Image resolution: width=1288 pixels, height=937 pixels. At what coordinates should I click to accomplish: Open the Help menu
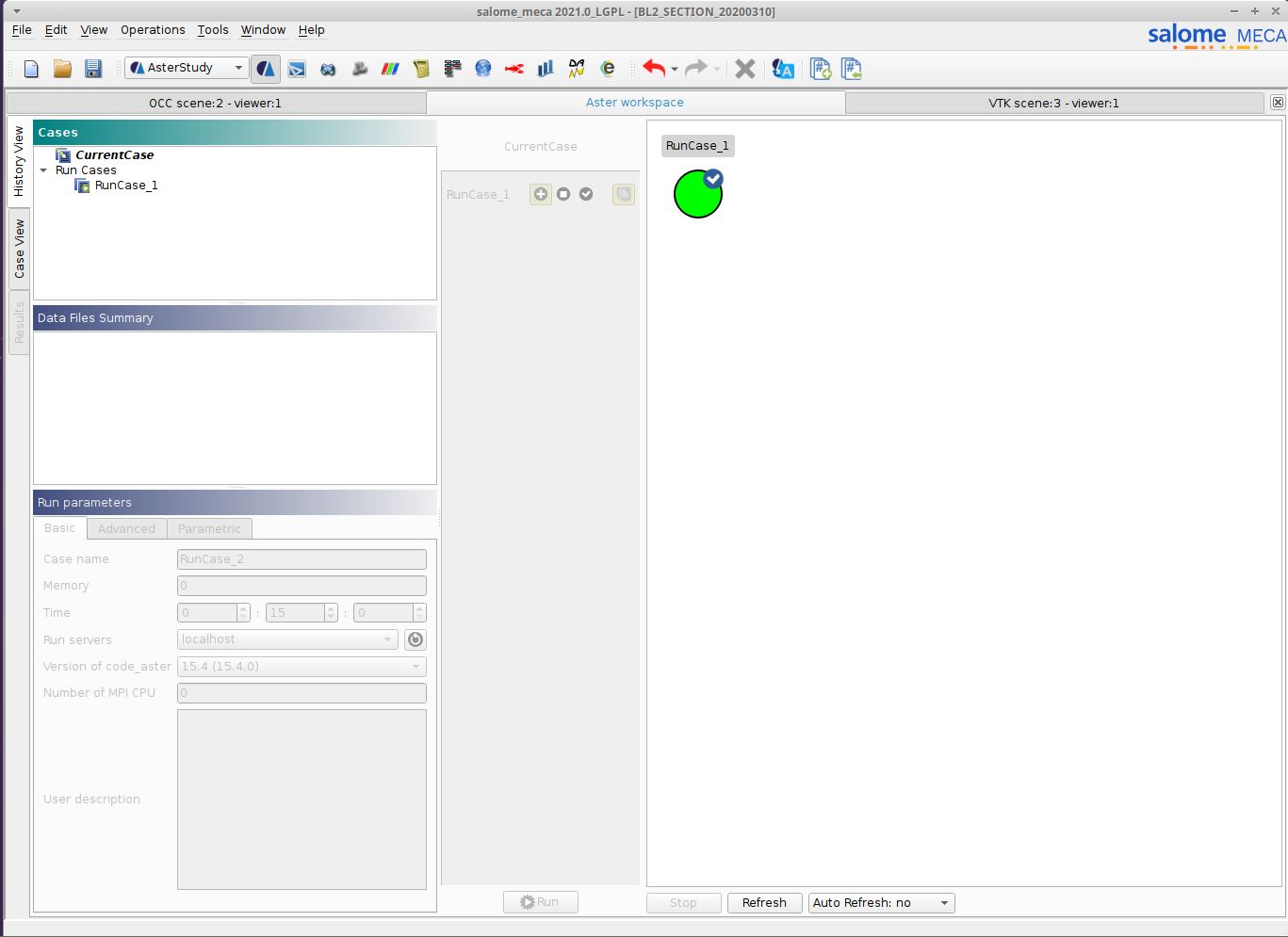point(312,30)
